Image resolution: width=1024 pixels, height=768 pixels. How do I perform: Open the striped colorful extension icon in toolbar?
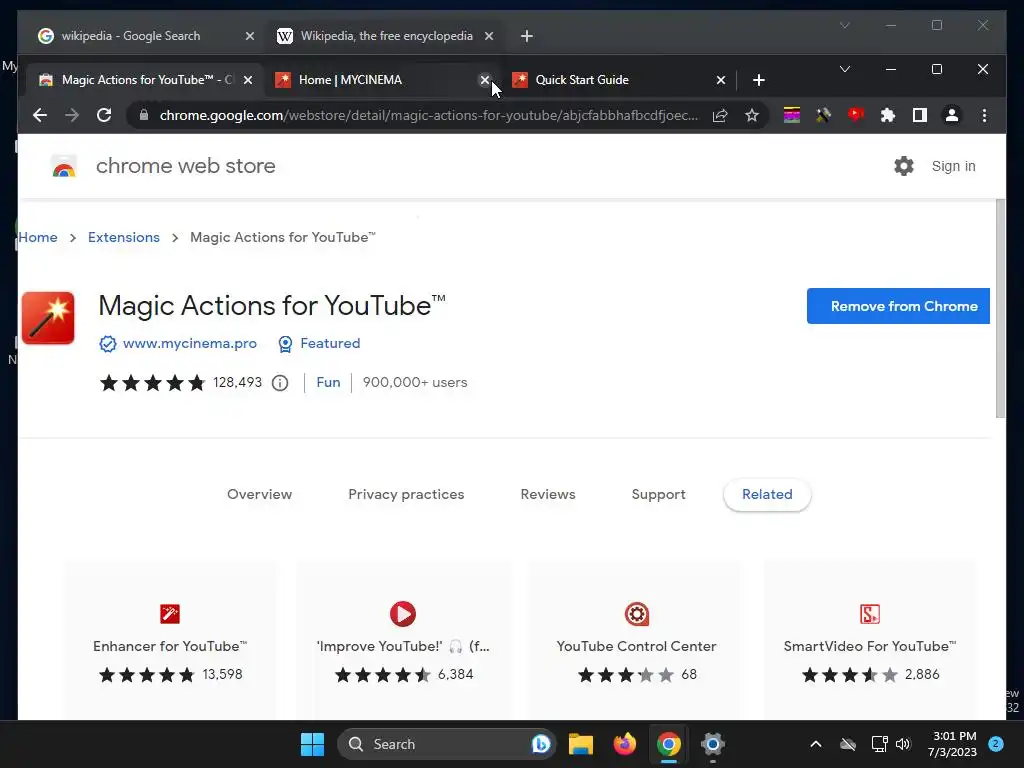coord(792,116)
